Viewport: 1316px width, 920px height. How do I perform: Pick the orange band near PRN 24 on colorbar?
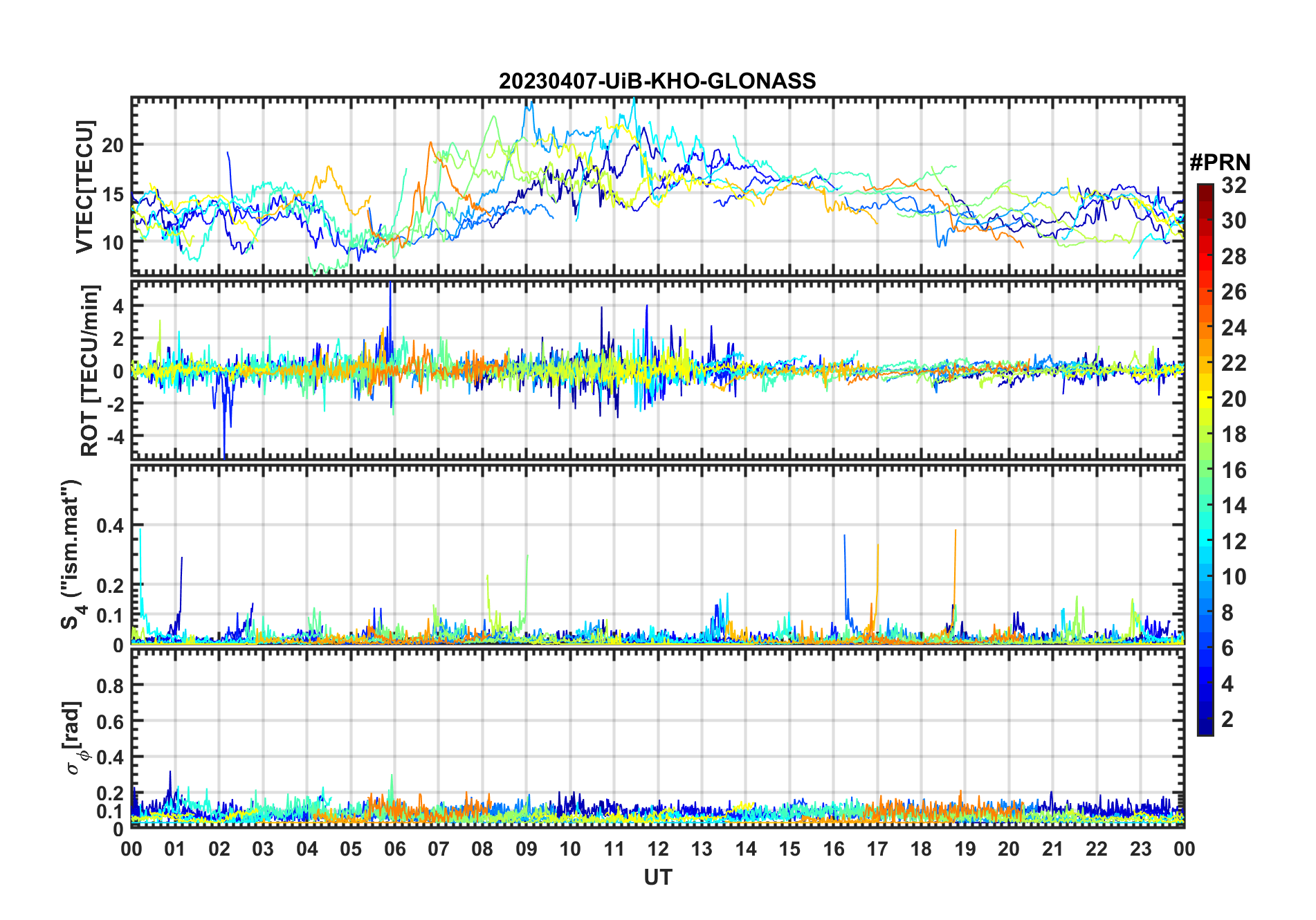click(1205, 328)
